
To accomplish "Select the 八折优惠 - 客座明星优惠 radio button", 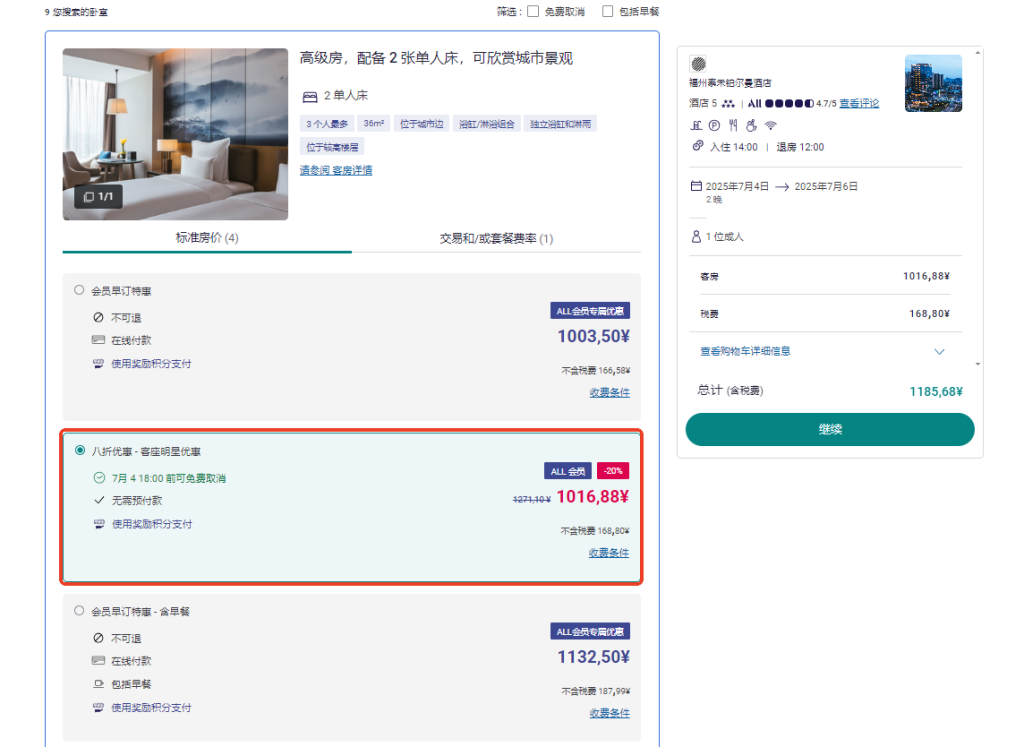I will pos(80,451).
